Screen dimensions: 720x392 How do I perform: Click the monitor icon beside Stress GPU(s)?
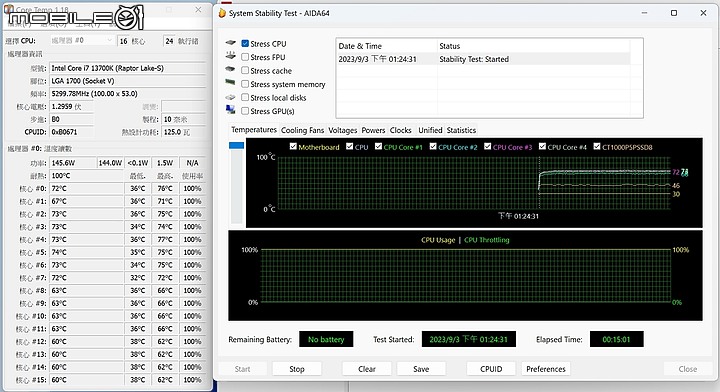coord(231,110)
